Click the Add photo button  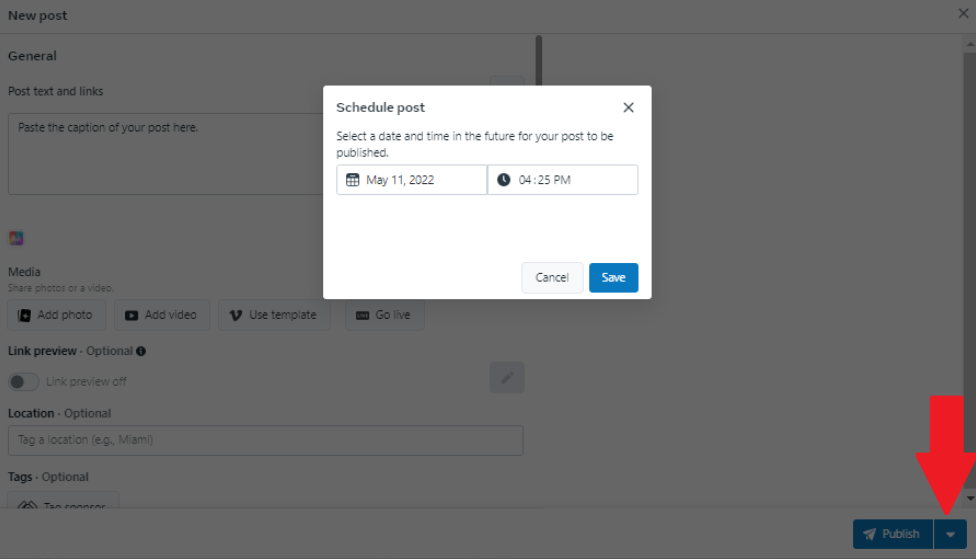coord(56,315)
